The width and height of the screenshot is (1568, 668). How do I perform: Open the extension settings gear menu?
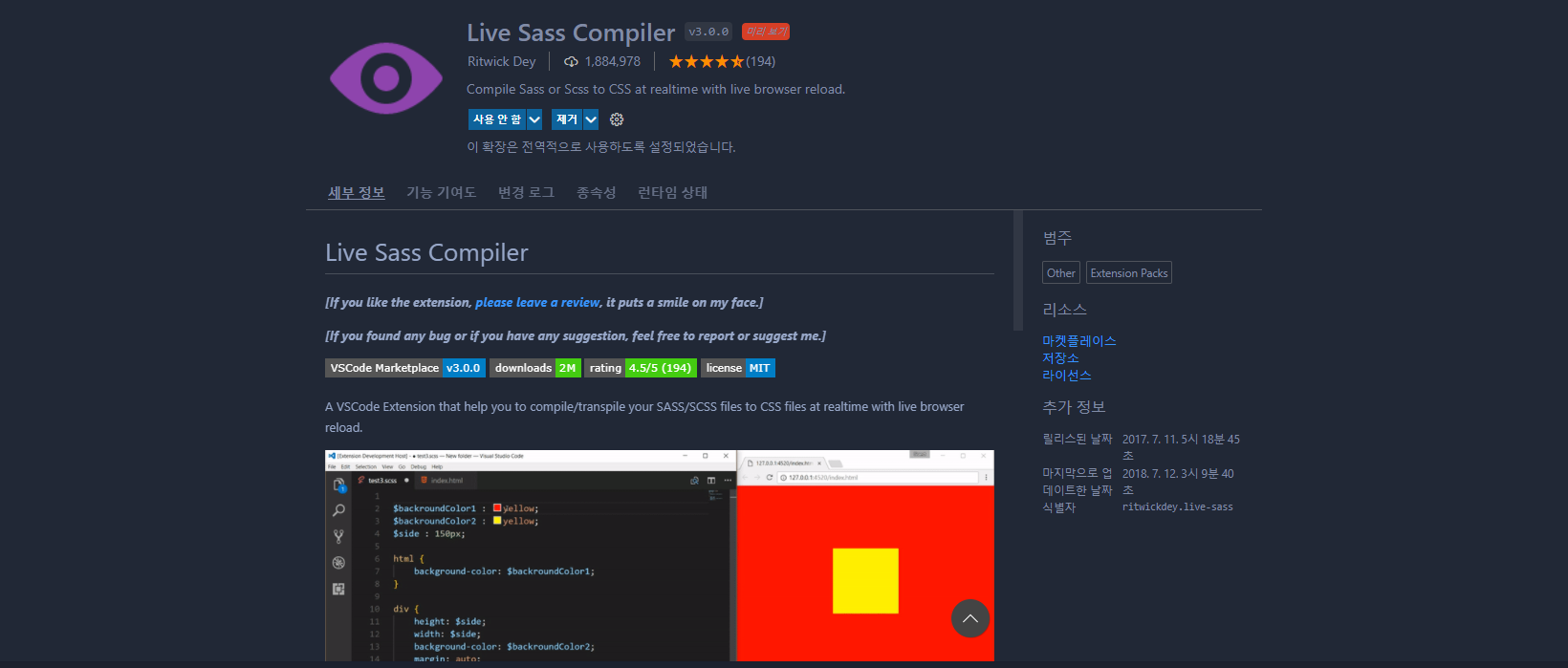click(x=617, y=119)
